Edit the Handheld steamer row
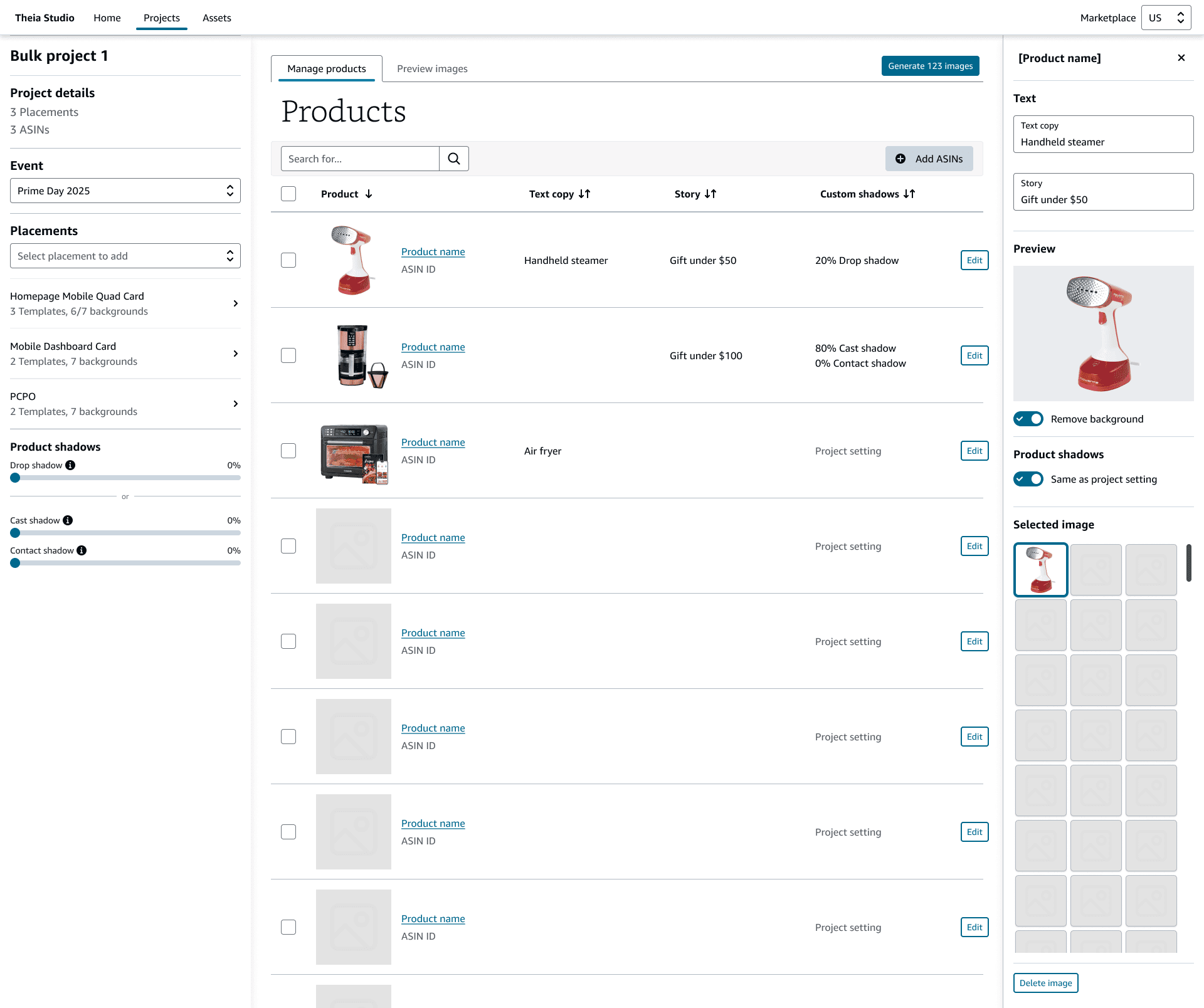Viewport: 1204px width, 1008px height. pyautogui.click(x=974, y=260)
